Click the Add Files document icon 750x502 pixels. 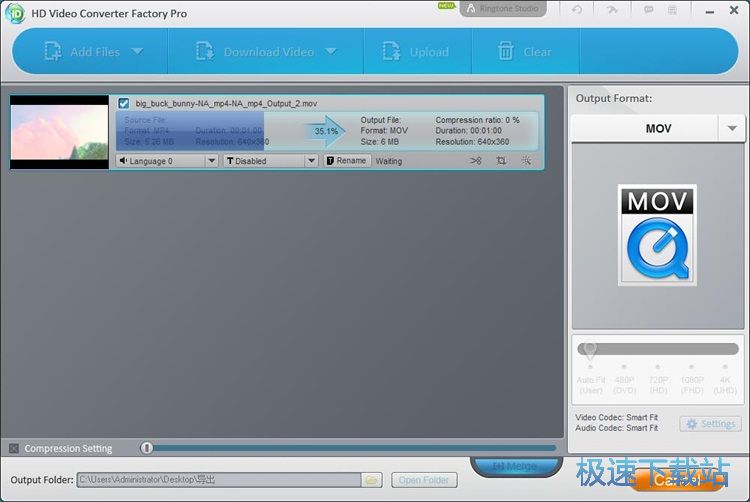coord(53,51)
